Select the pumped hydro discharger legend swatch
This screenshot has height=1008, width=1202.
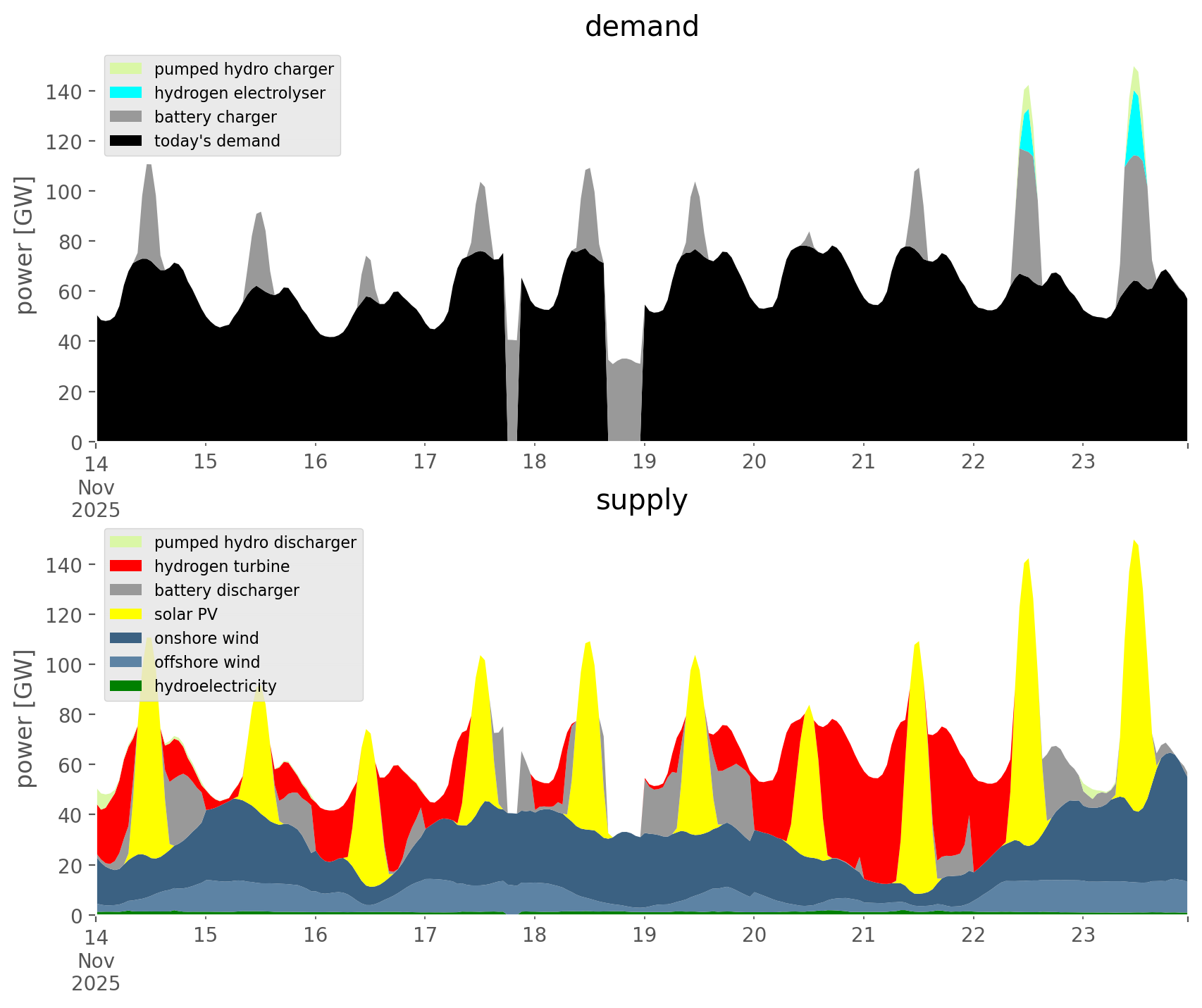click(126, 542)
